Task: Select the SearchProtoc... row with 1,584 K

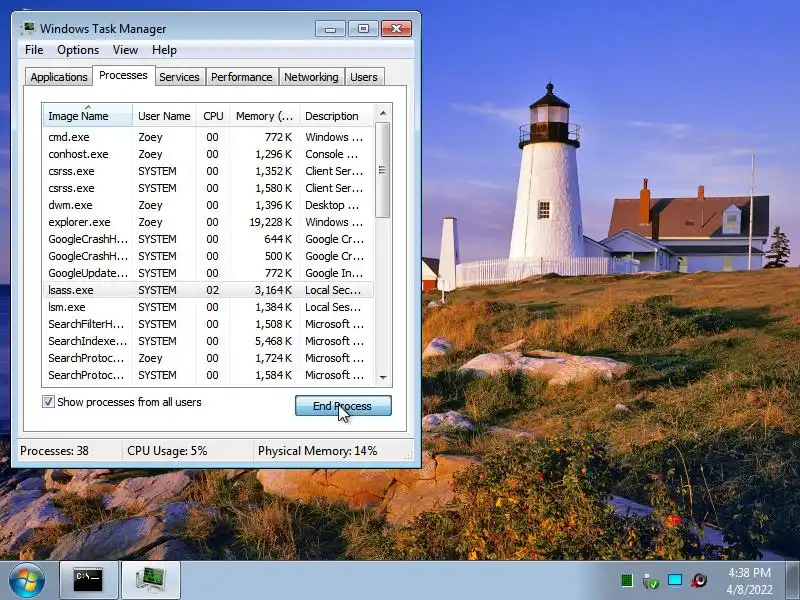Action: tap(208, 375)
